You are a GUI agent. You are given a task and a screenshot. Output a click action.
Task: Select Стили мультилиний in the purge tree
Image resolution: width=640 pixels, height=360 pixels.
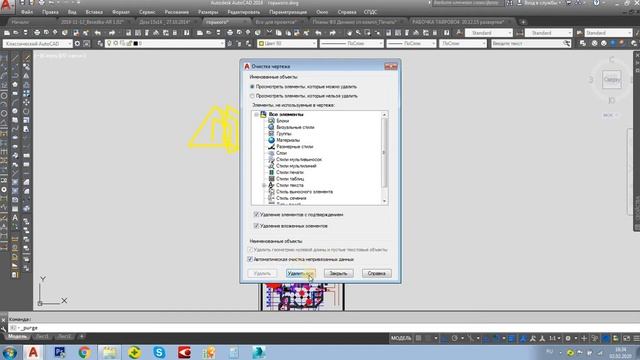[296, 166]
